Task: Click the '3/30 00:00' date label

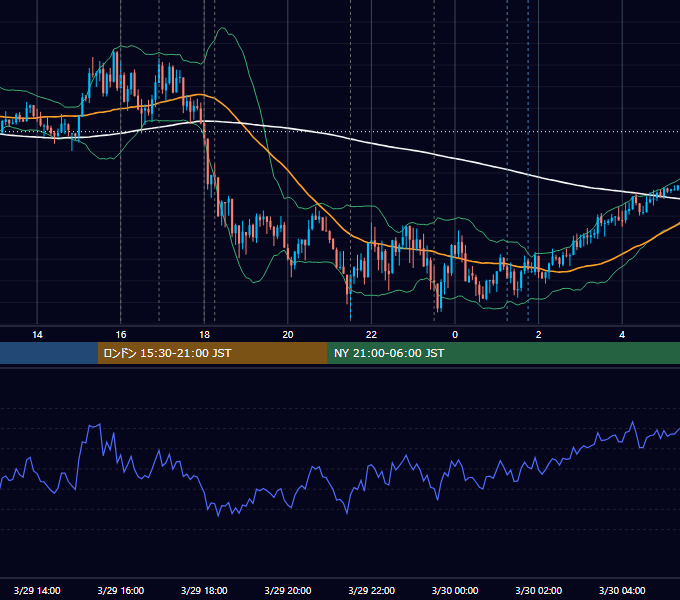Action: tap(455, 590)
